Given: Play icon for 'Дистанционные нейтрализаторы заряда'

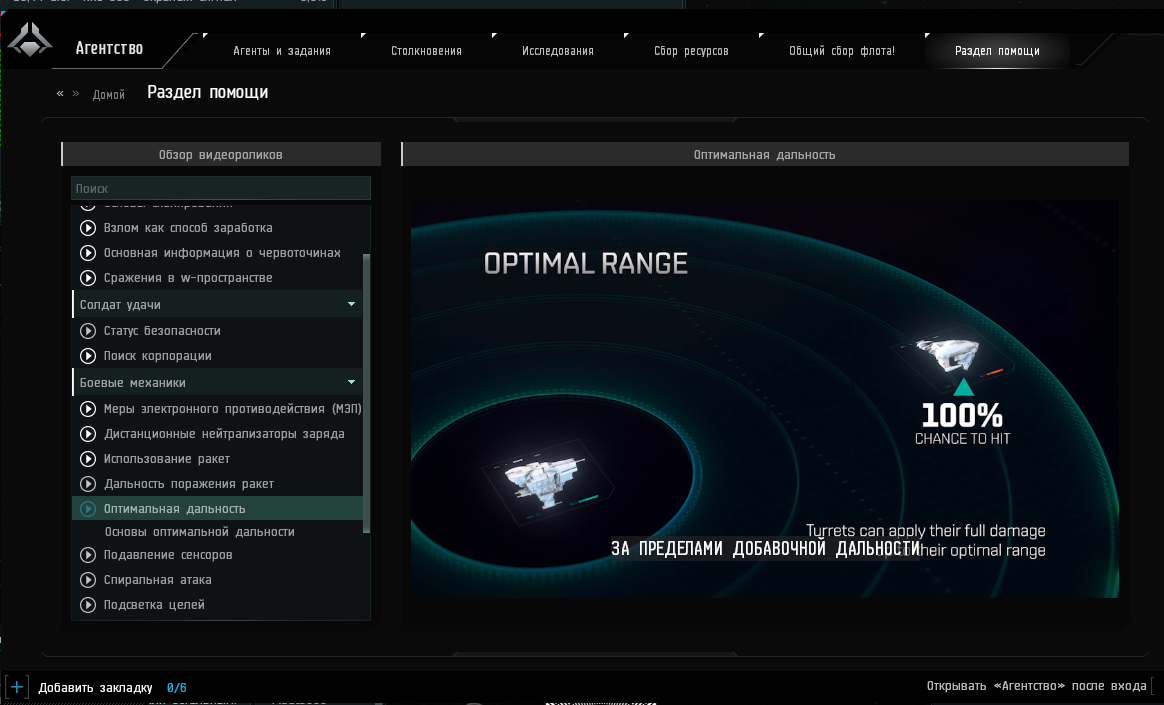Looking at the screenshot, I should click(88, 434).
